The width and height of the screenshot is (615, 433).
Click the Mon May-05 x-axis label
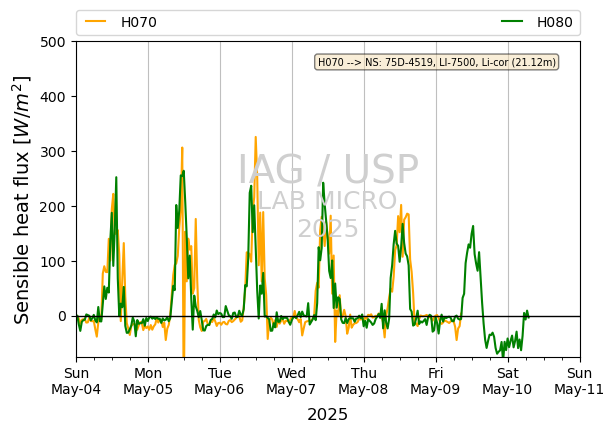pyautogui.click(x=148, y=381)
